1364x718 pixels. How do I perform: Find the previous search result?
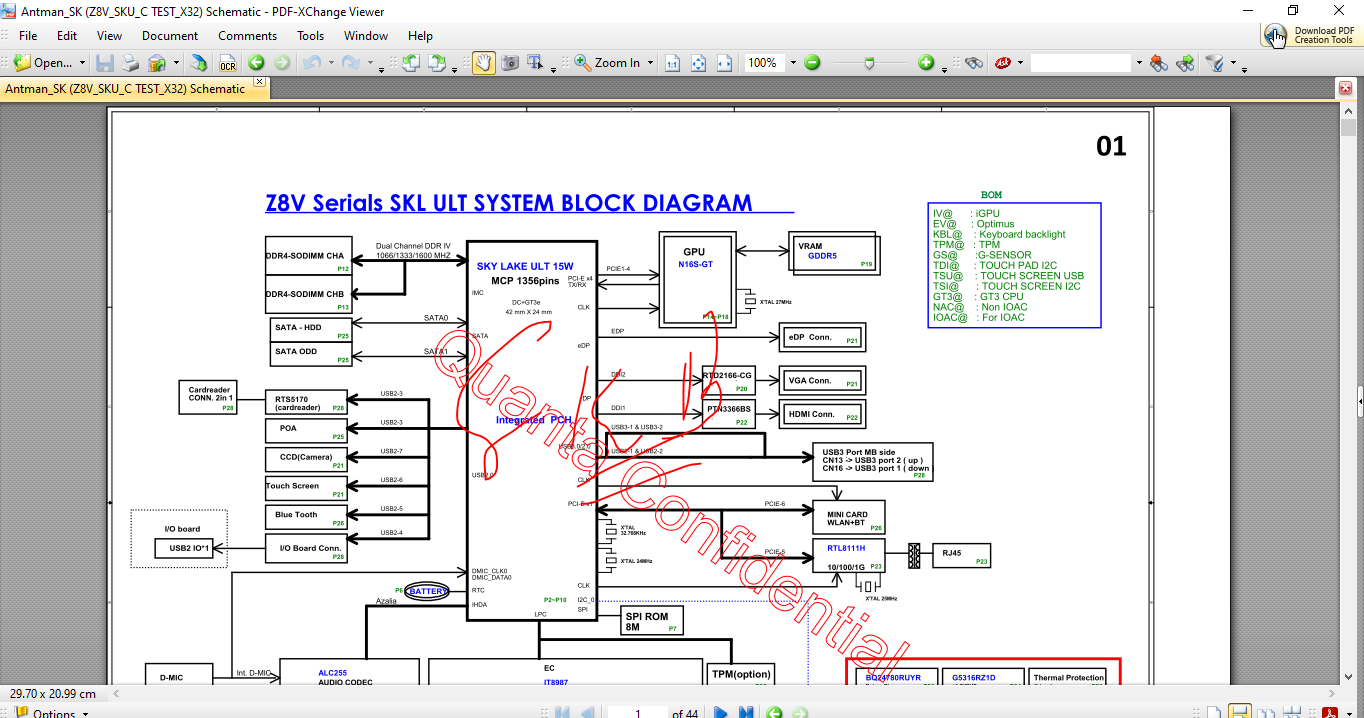[1159, 63]
